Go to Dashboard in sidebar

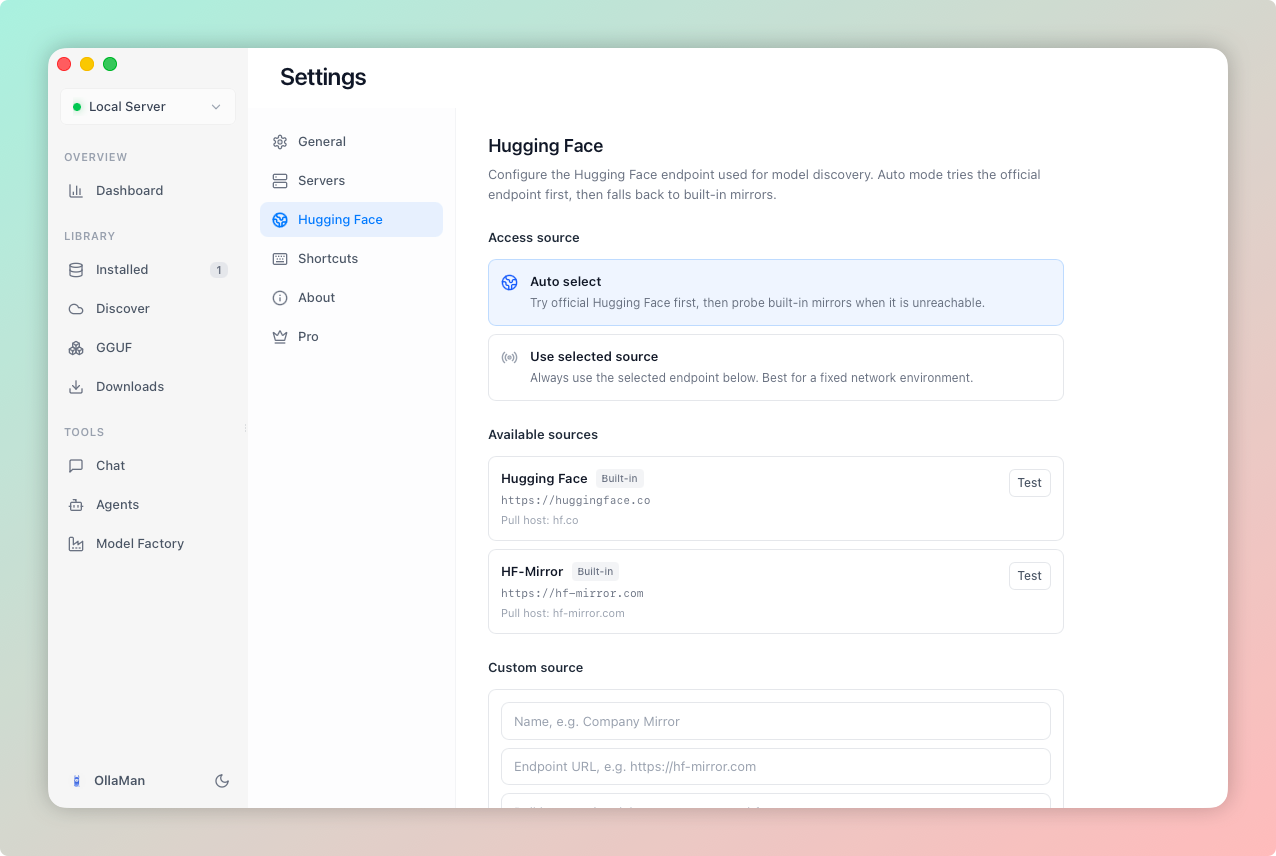[148, 191]
